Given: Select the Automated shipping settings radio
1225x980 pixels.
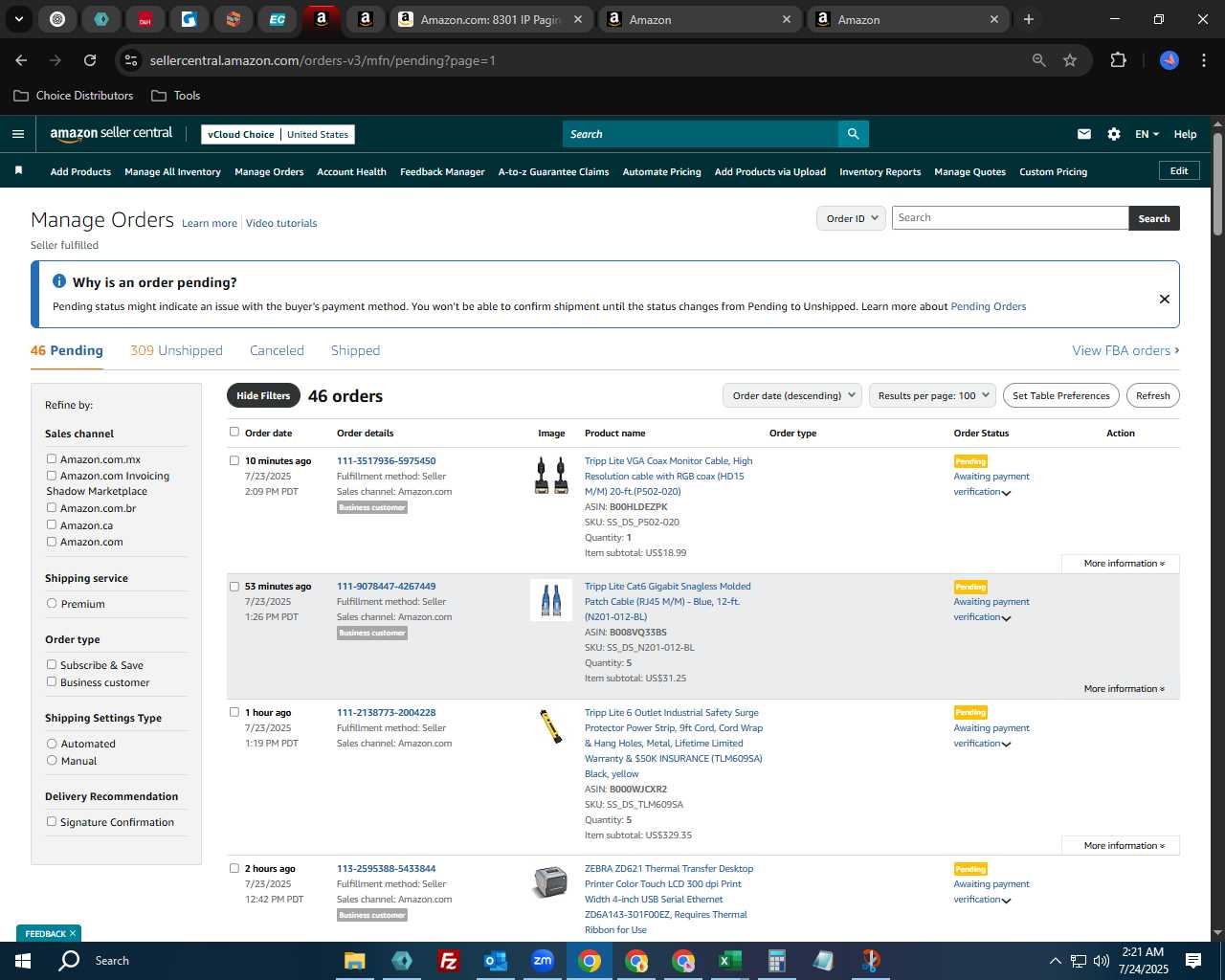Looking at the screenshot, I should [52, 743].
